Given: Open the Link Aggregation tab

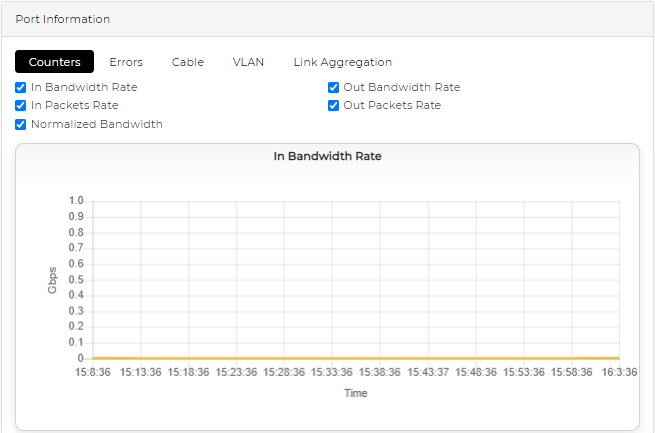Looking at the screenshot, I should [342, 62].
